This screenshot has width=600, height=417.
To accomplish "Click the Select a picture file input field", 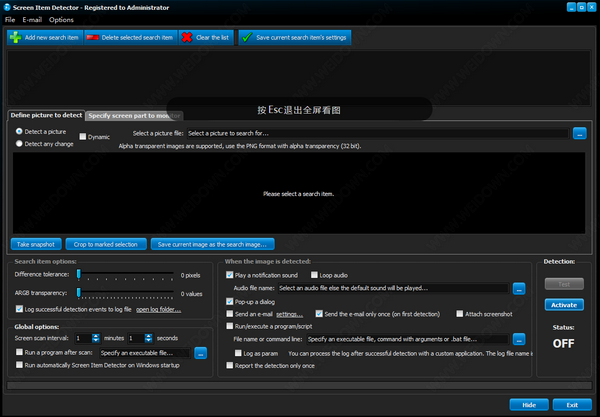I will 378,134.
